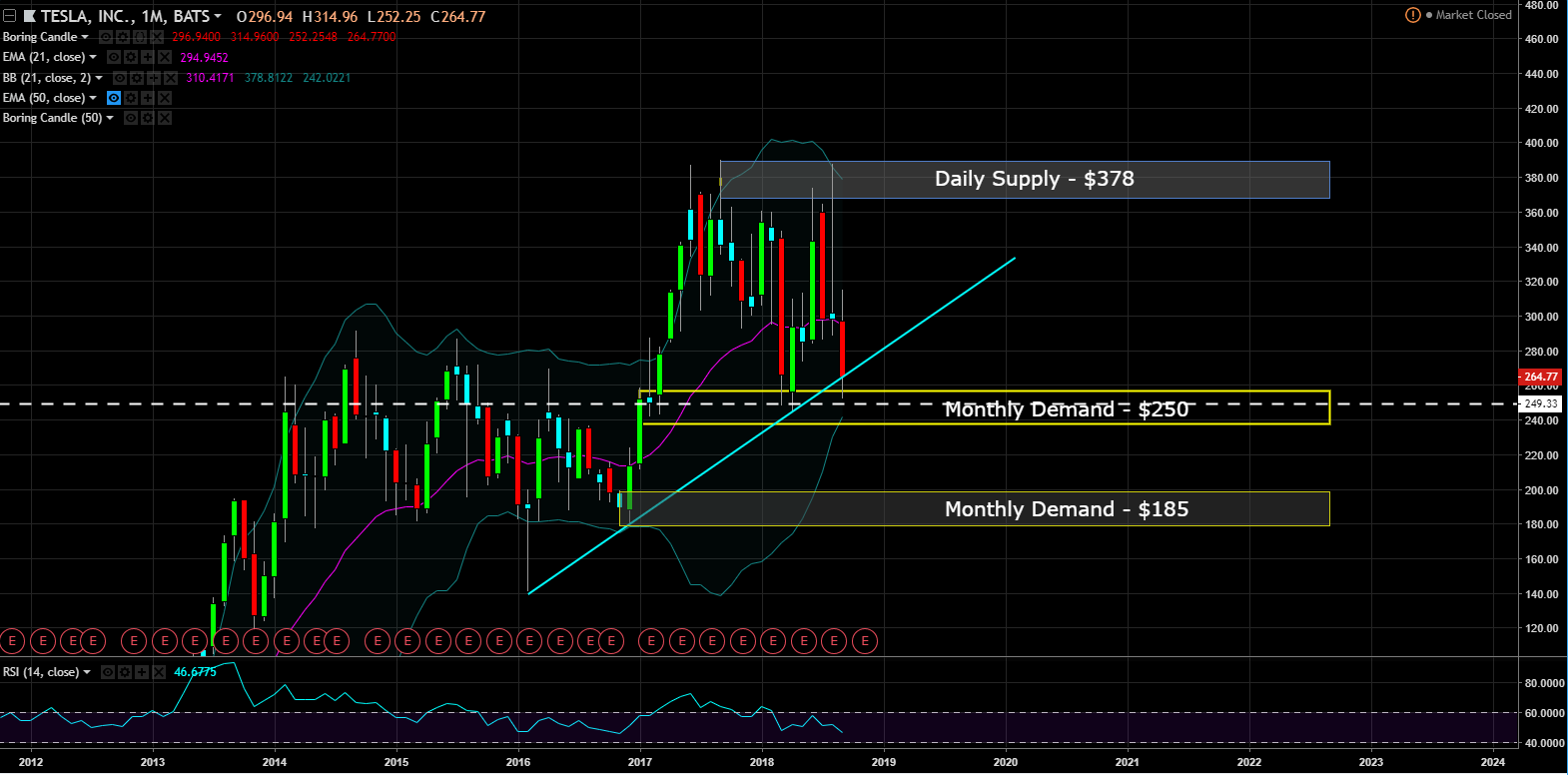The height and width of the screenshot is (775, 1568).
Task: Hide the BB (21, close, 2) bands
Action: pyautogui.click(x=120, y=78)
